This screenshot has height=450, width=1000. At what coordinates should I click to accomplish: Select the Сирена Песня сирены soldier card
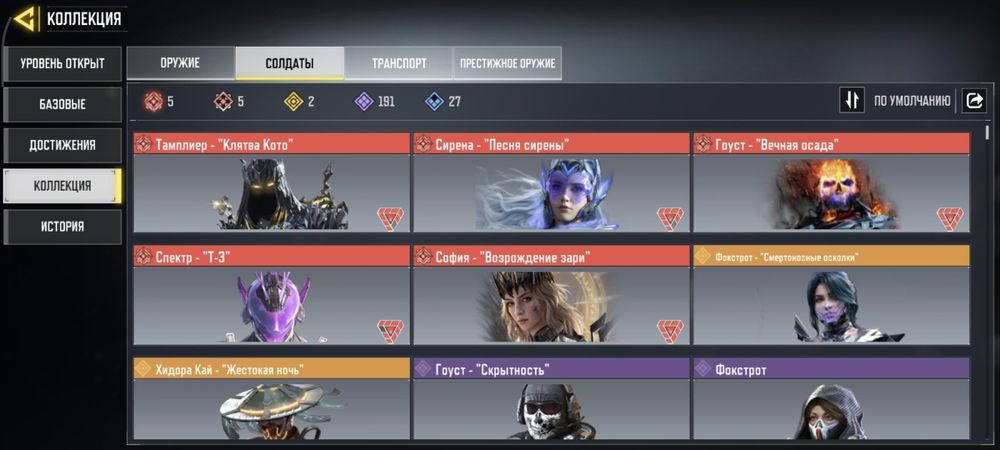coord(551,182)
